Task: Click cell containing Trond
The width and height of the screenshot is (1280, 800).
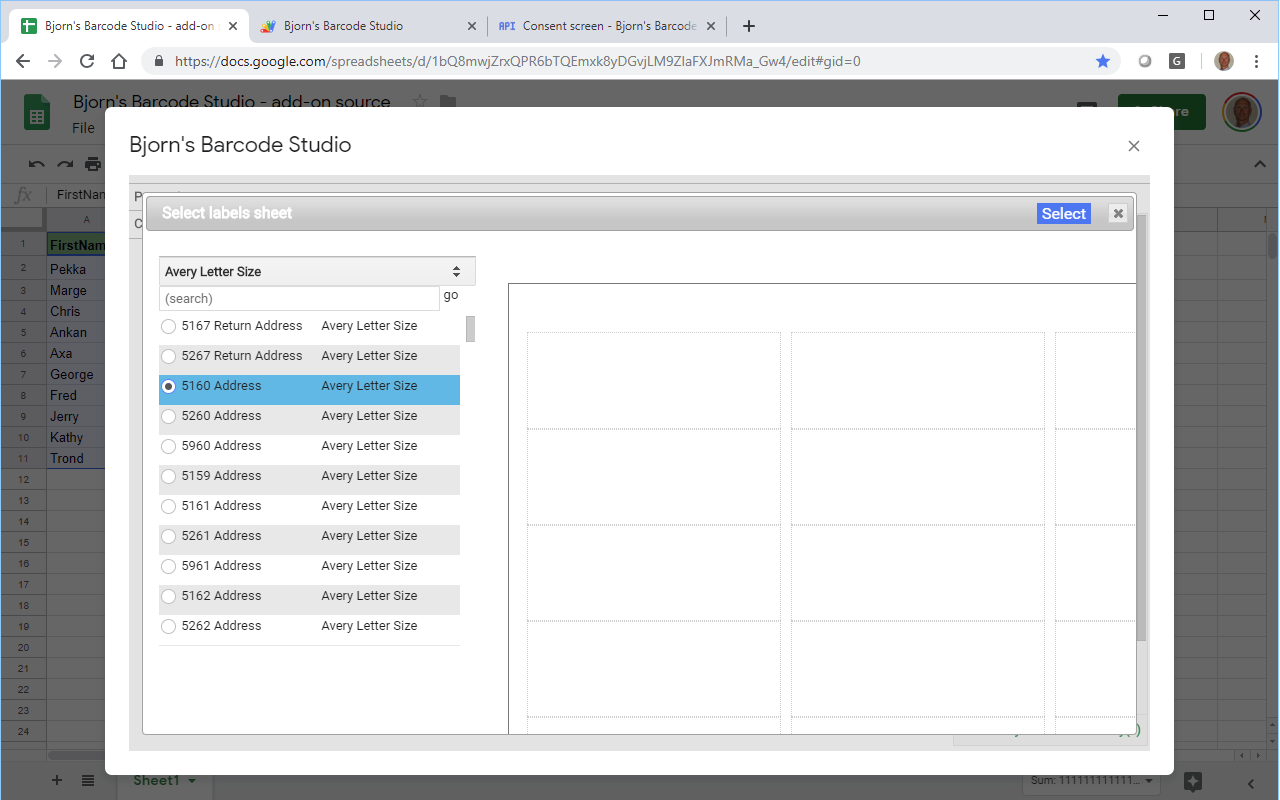Action: coord(76,458)
